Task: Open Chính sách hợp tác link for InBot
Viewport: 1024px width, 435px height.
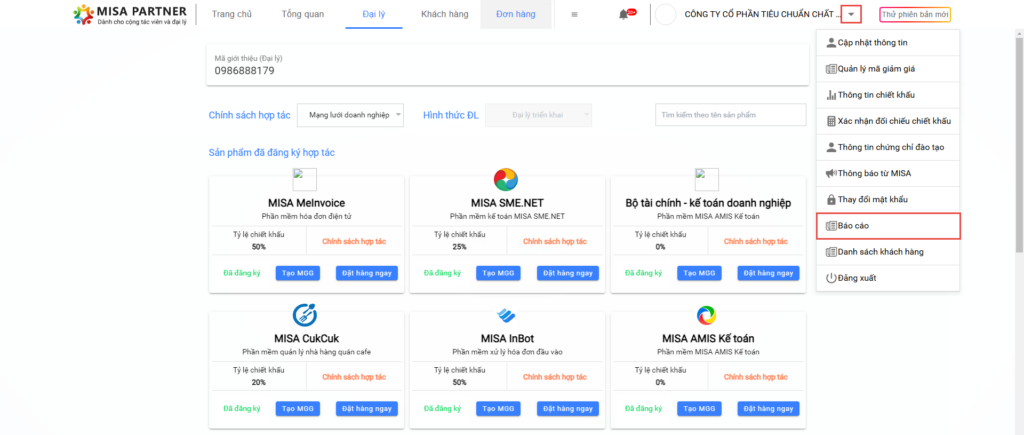Action: click(554, 377)
